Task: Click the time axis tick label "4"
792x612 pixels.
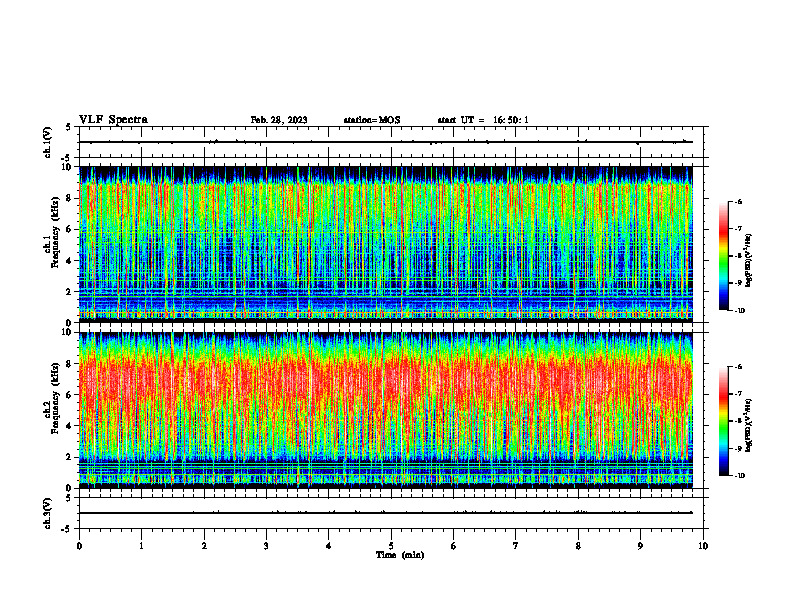Action: pos(328,546)
